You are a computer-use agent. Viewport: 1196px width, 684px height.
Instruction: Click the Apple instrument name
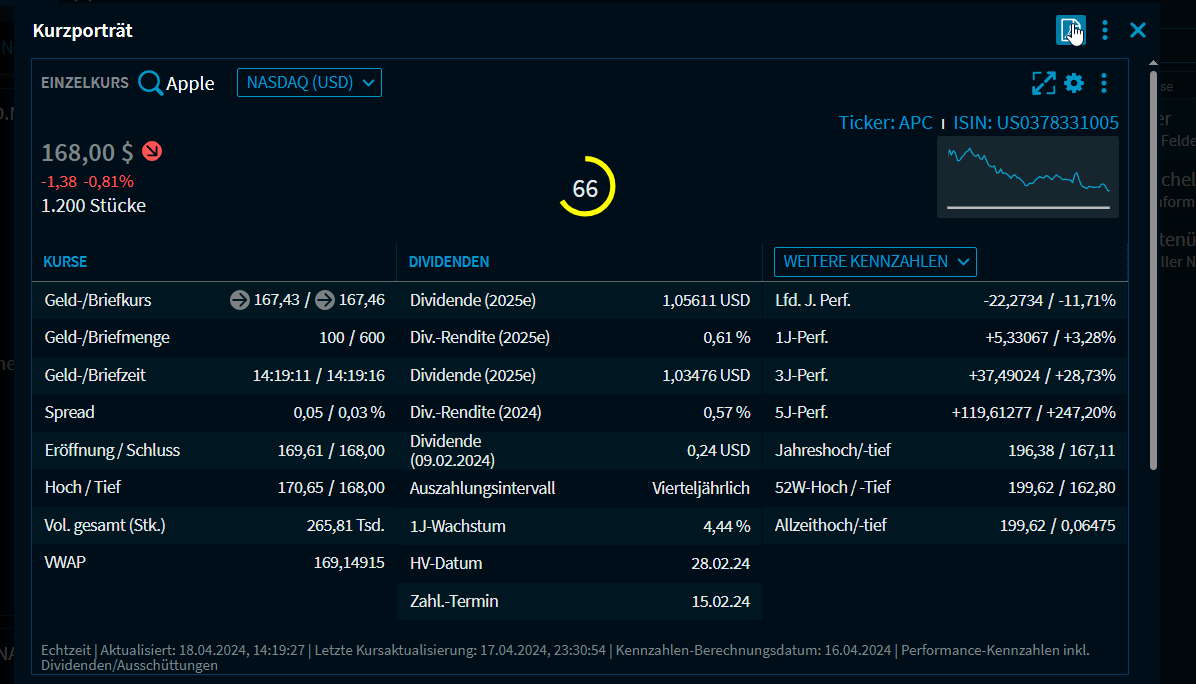coord(190,84)
